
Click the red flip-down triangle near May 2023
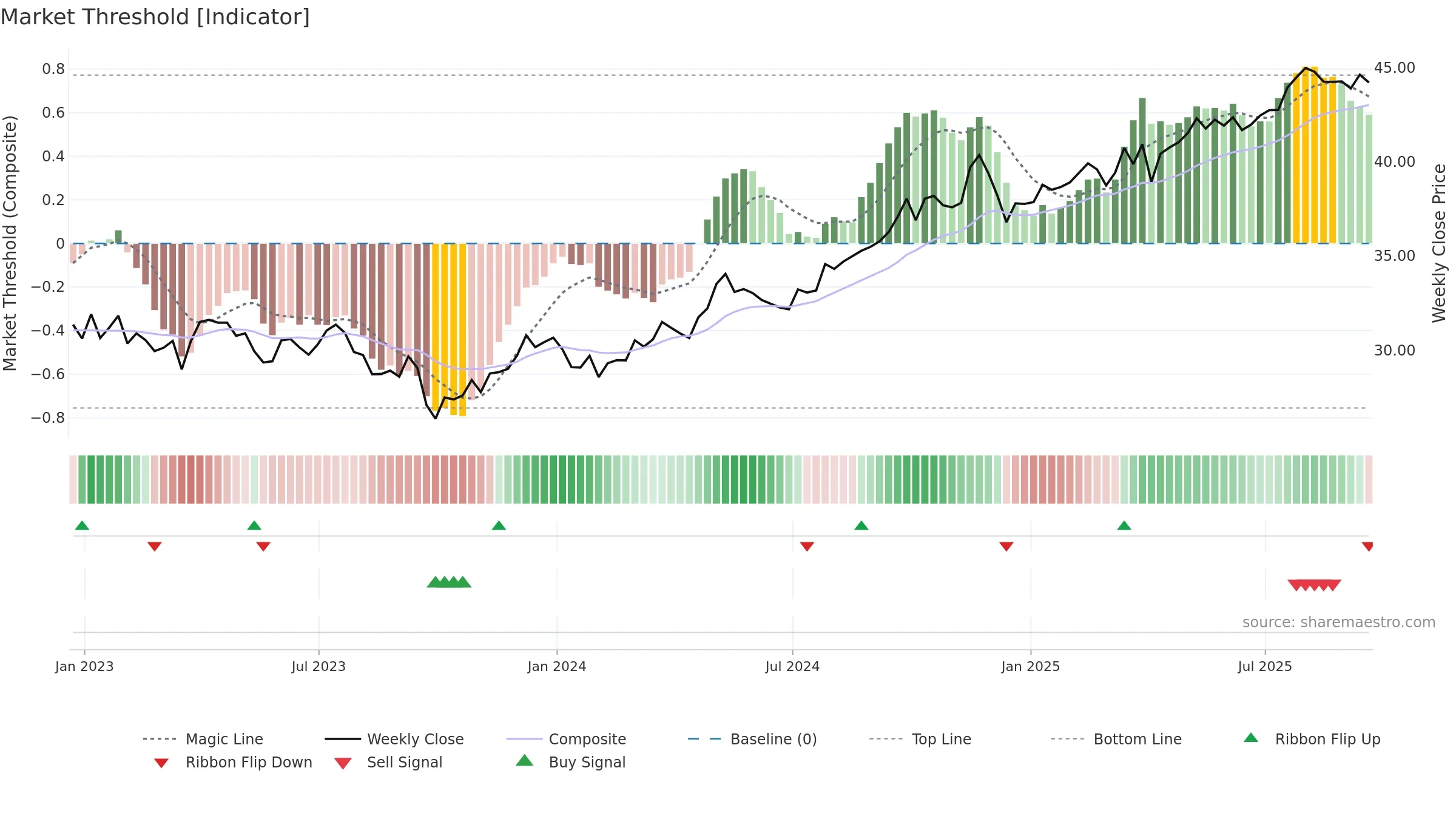click(263, 547)
